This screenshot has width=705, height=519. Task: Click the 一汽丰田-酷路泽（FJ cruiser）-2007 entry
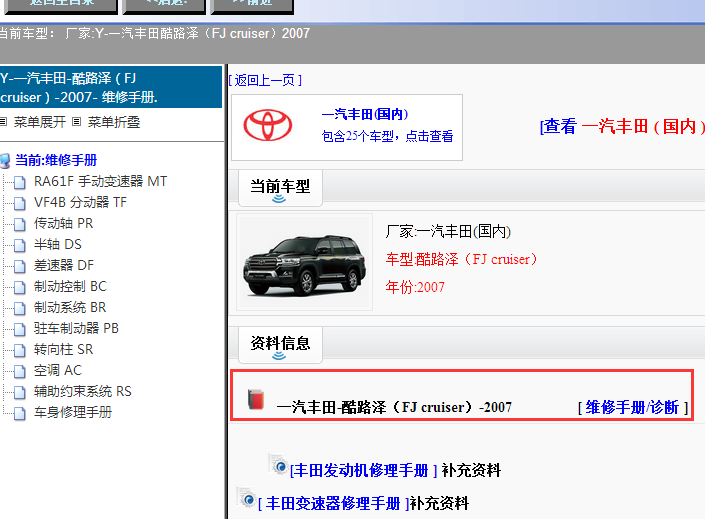coord(394,407)
